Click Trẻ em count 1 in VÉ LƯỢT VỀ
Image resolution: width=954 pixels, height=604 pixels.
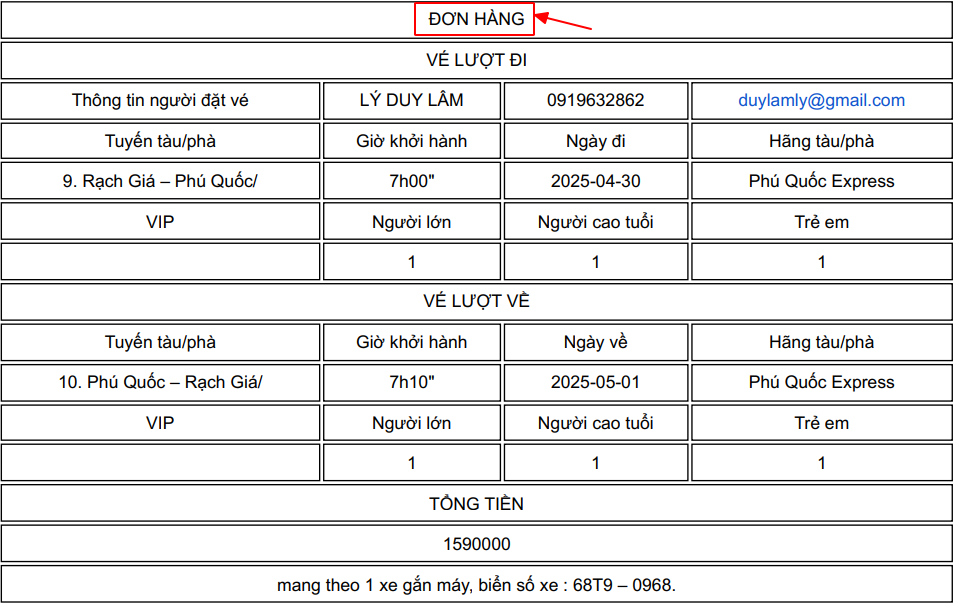click(x=821, y=463)
